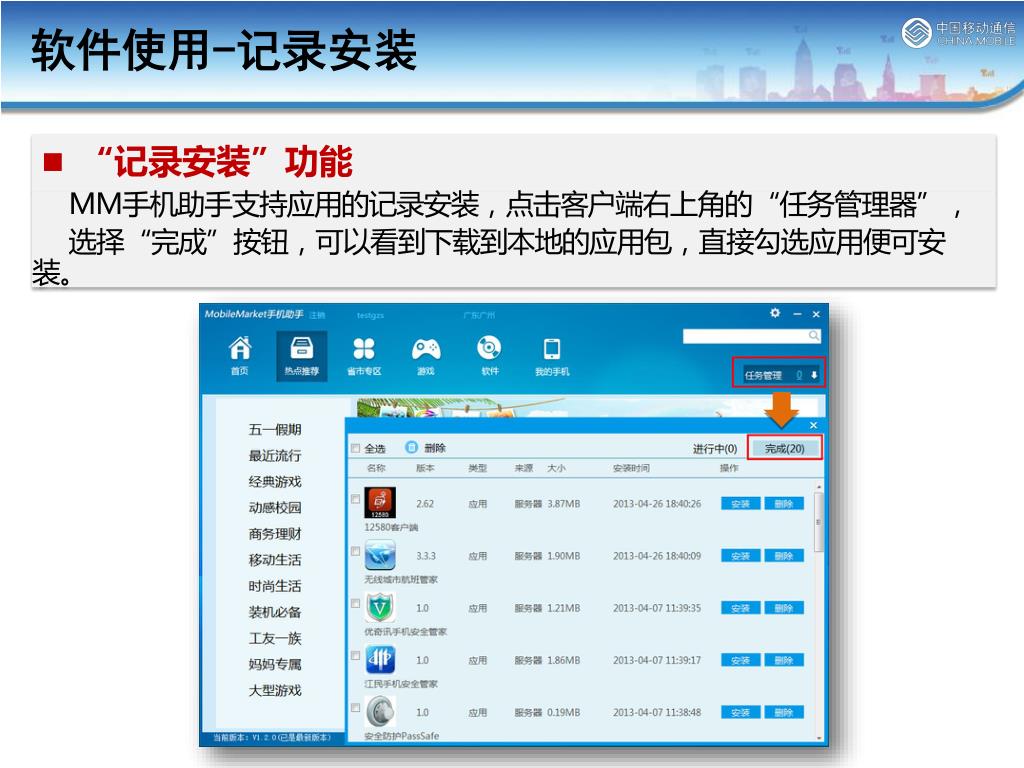Screen dimensions: 1024x768
Task: Install the 安全防护PassSafe app
Action: (x=741, y=712)
